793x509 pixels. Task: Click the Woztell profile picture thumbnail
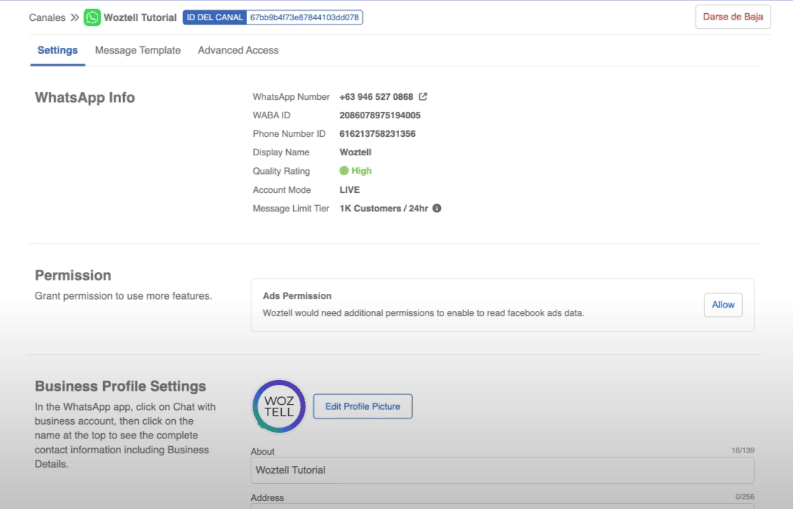[x=279, y=406]
